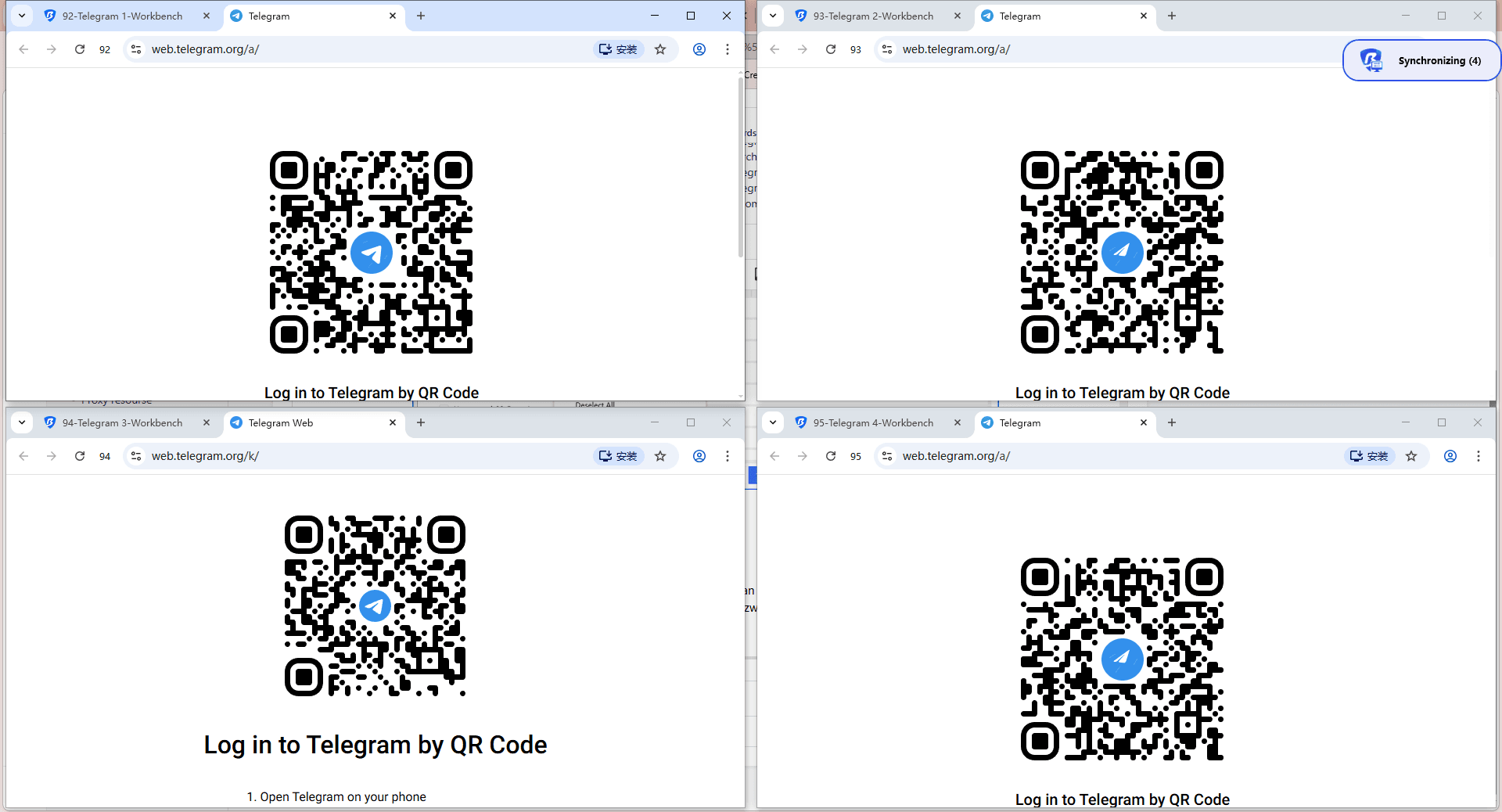The height and width of the screenshot is (812, 1502).
Task: Reload the web.telegram.org/k/ page
Action: click(80, 456)
